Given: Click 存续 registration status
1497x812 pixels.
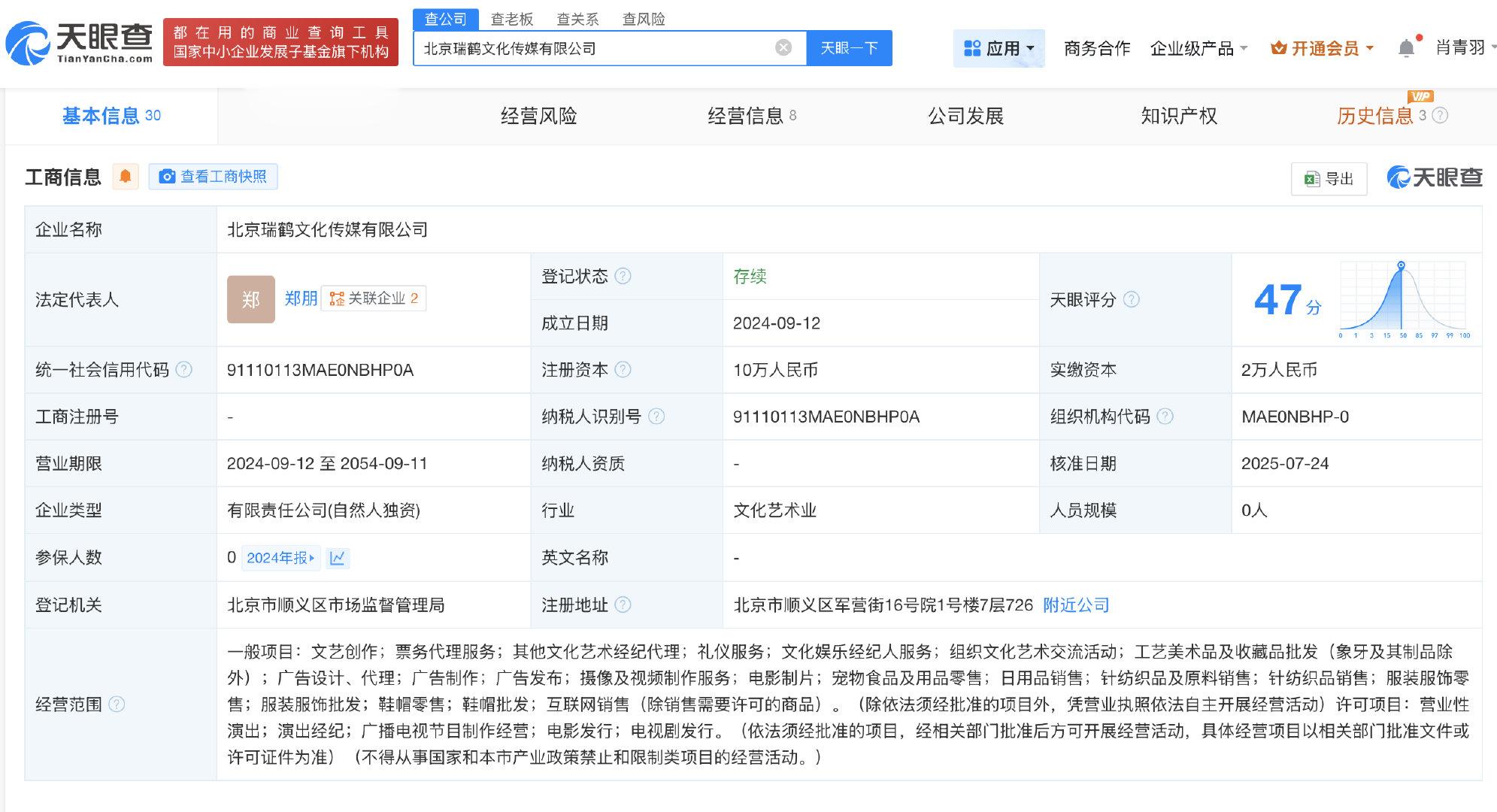Looking at the screenshot, I should [x=750, y=276].
